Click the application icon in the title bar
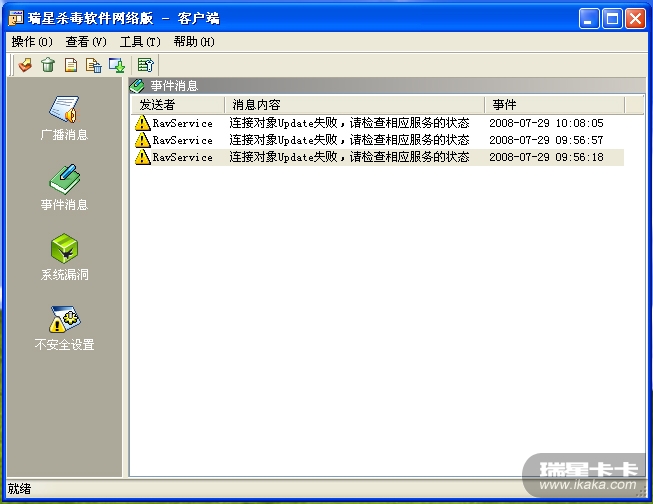 [16, 18]
